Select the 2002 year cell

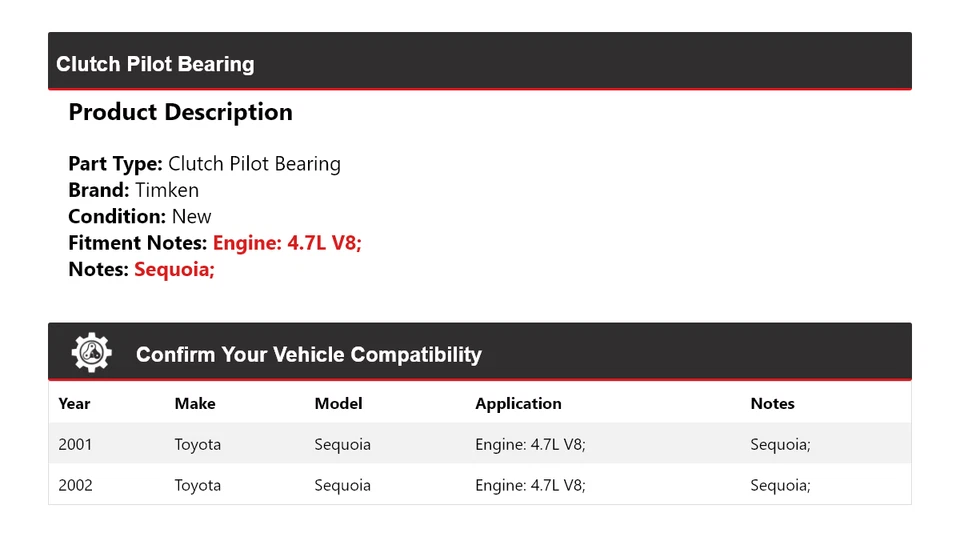click(75, 485)
